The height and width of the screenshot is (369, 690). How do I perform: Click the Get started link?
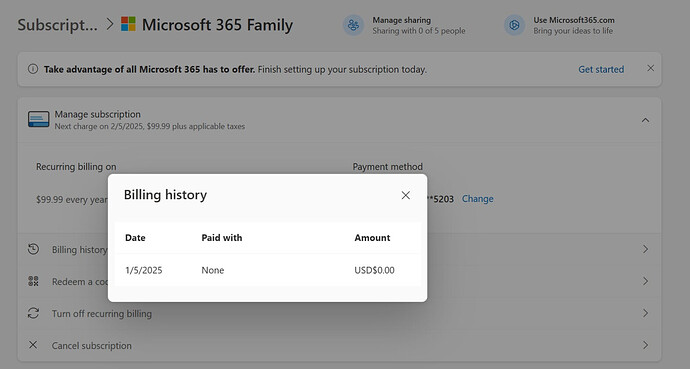[x=601, y=69]
